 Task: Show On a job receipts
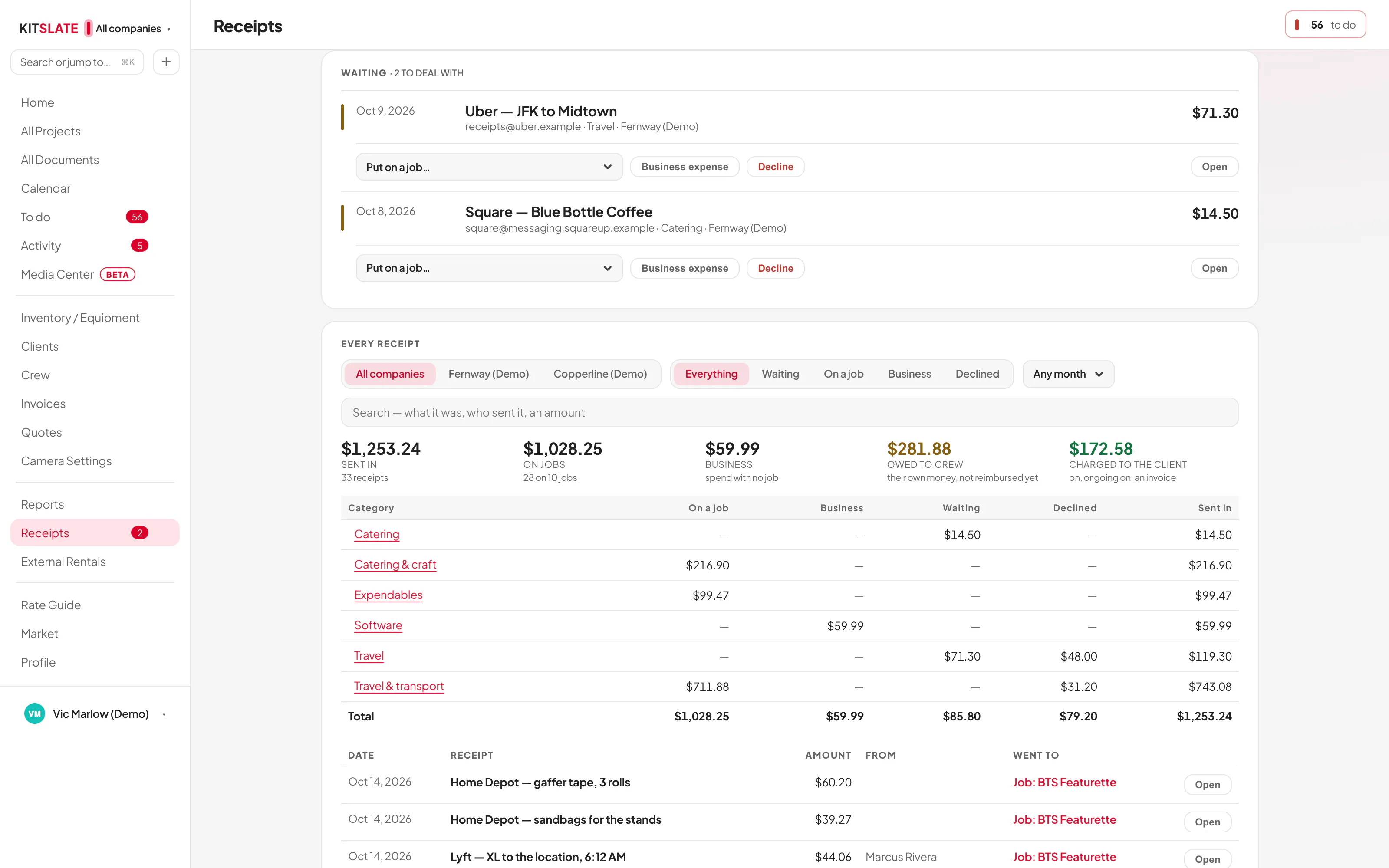click(x=843, y=374)
